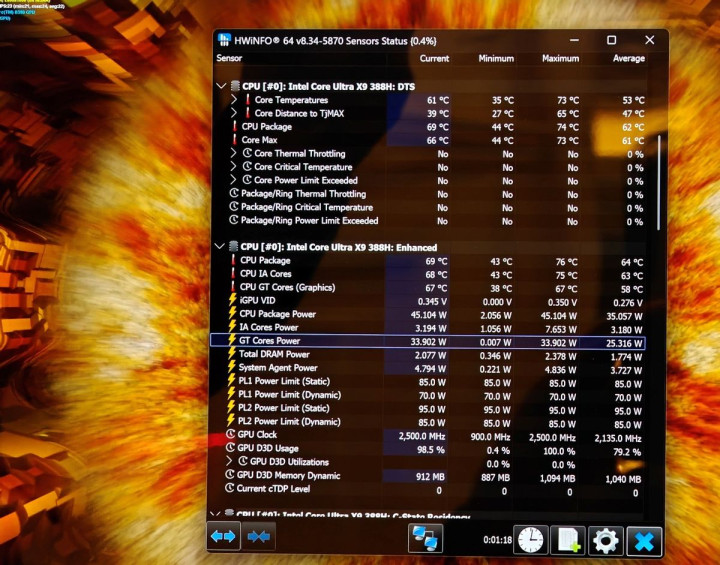Click the 0:01:18 elapsed time display

coord(497,540)
